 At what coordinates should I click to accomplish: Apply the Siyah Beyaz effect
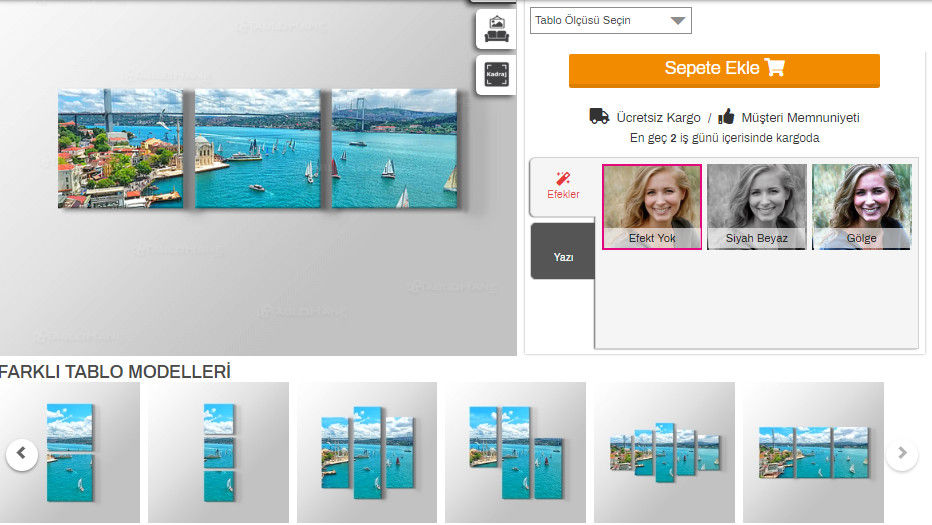tap(757, 206)
